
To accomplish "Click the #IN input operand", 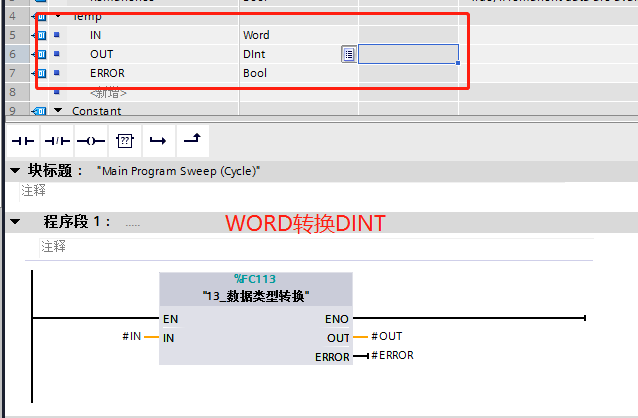I will click(x=132, y=336).
